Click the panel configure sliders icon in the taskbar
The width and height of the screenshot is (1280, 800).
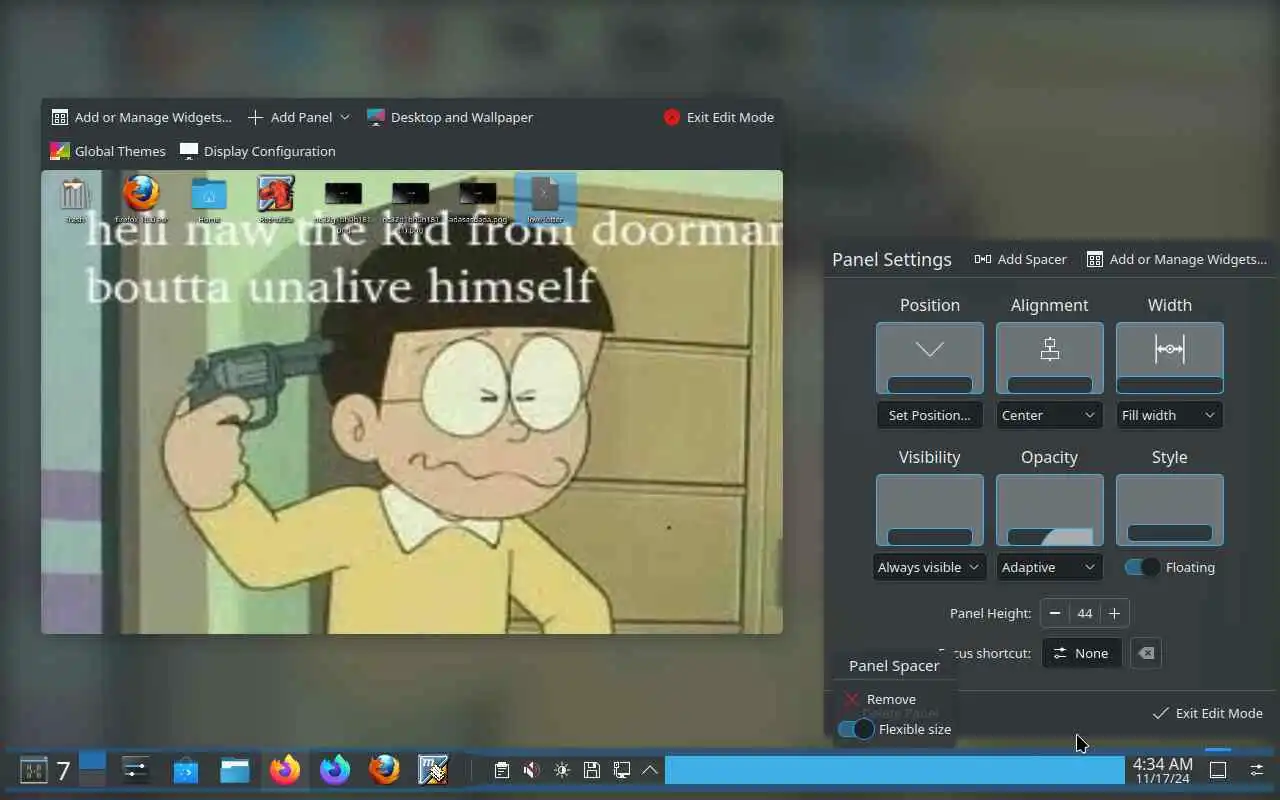click(x=1257, y=770)
